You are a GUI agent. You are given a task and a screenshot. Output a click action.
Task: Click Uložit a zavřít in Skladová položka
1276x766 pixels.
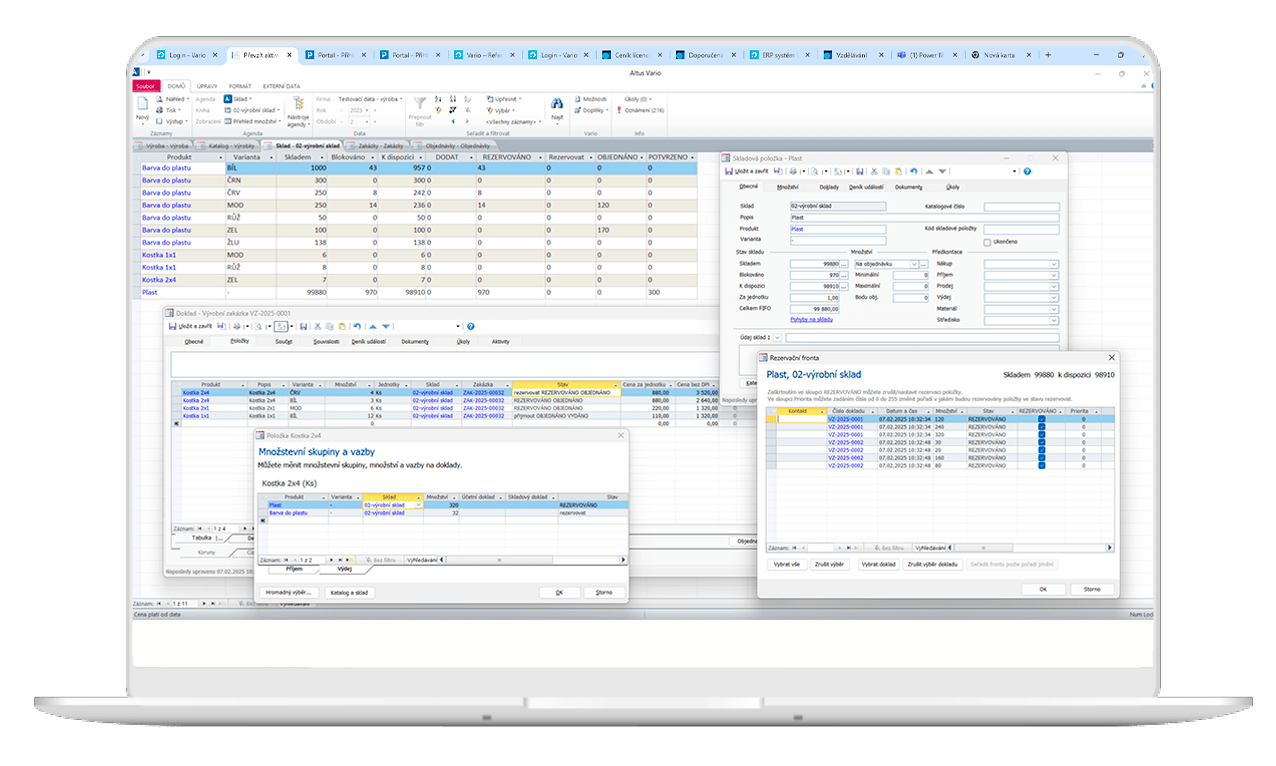(749, 171)
